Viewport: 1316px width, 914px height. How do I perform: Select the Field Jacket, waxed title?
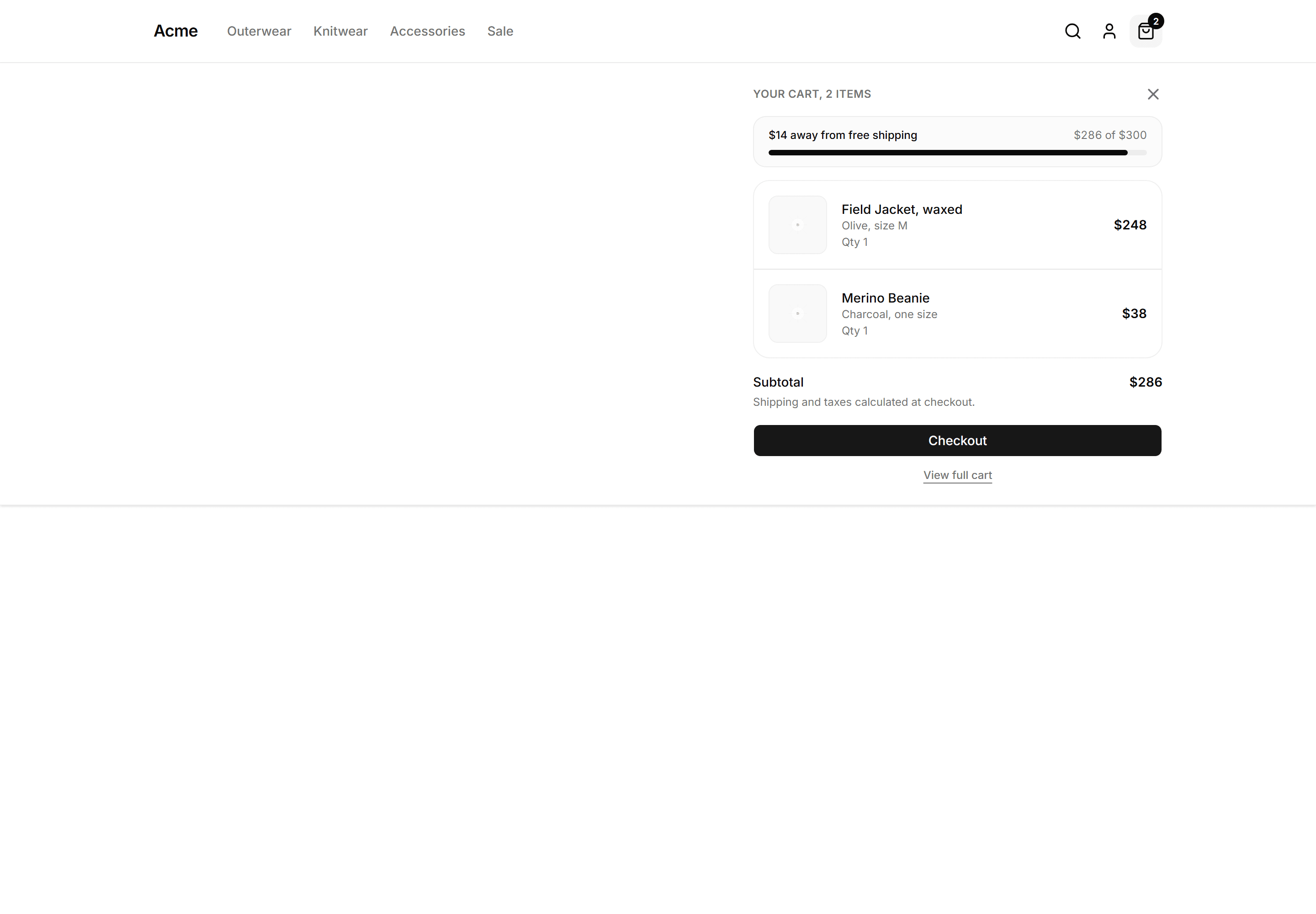(x=902, y=210)
